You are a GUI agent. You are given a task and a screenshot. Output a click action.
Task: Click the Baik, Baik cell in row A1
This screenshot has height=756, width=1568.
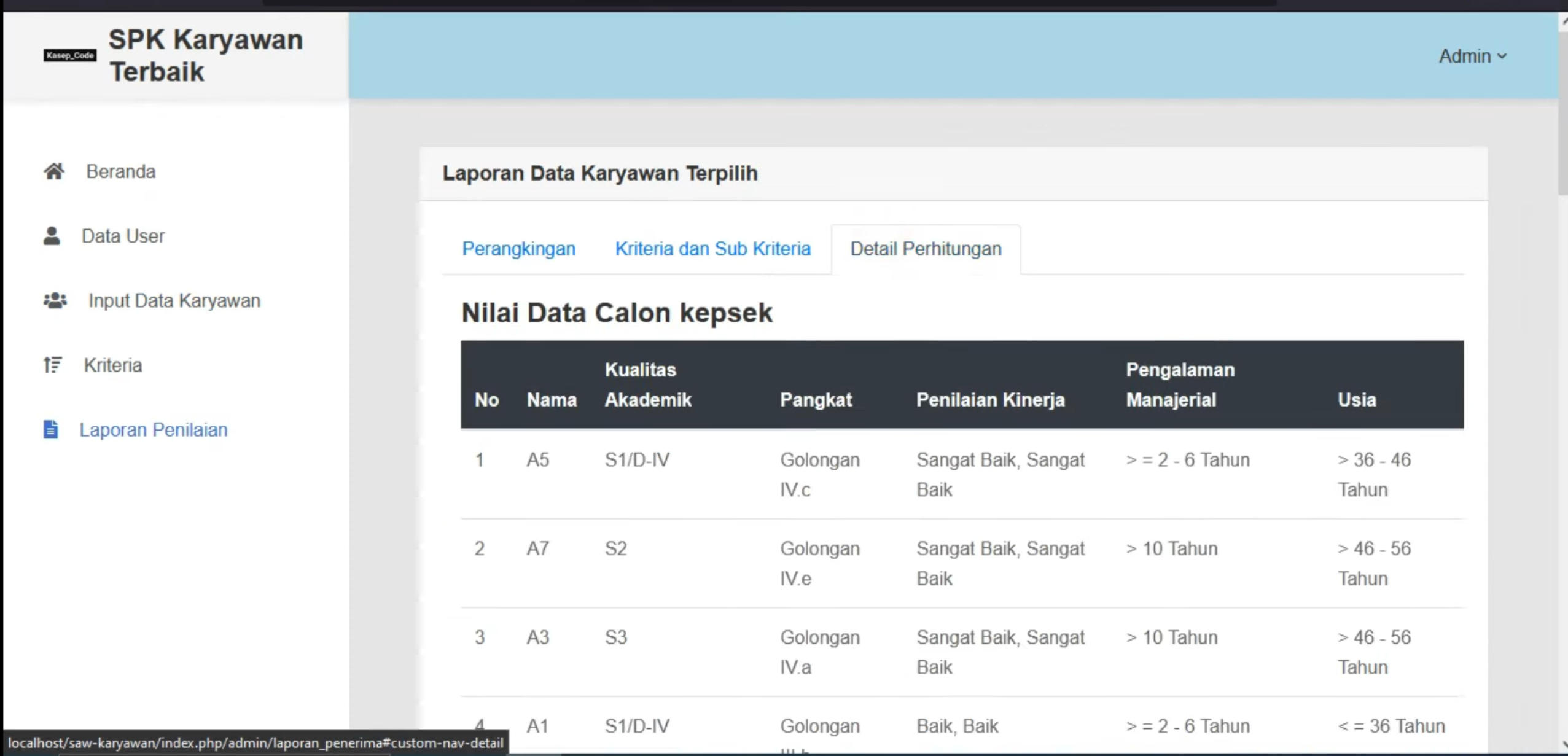tap(958, 726)
